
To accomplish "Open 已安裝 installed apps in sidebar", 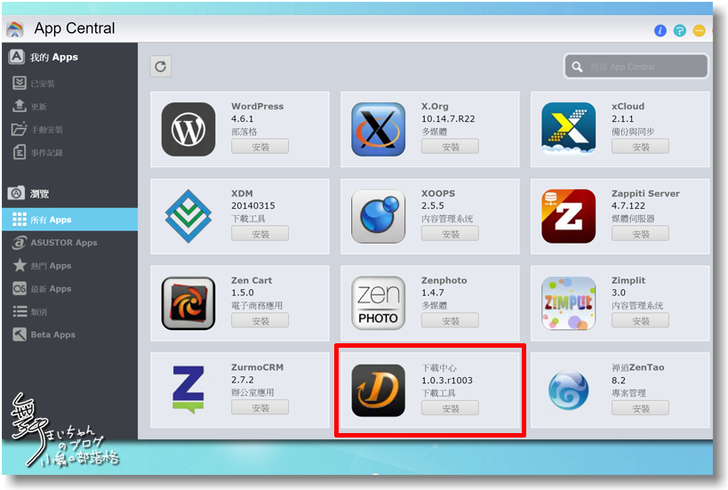I will (x=70, y=84).
